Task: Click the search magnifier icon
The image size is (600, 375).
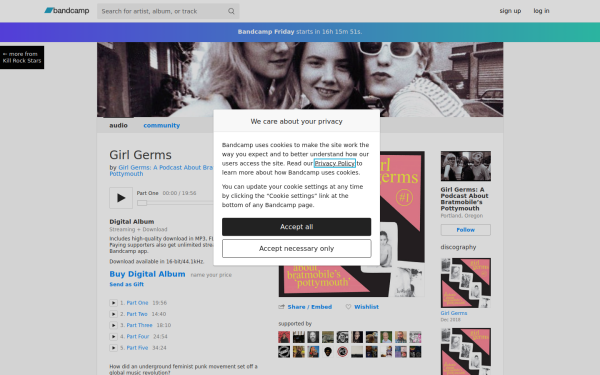Action: coord(231,11)
